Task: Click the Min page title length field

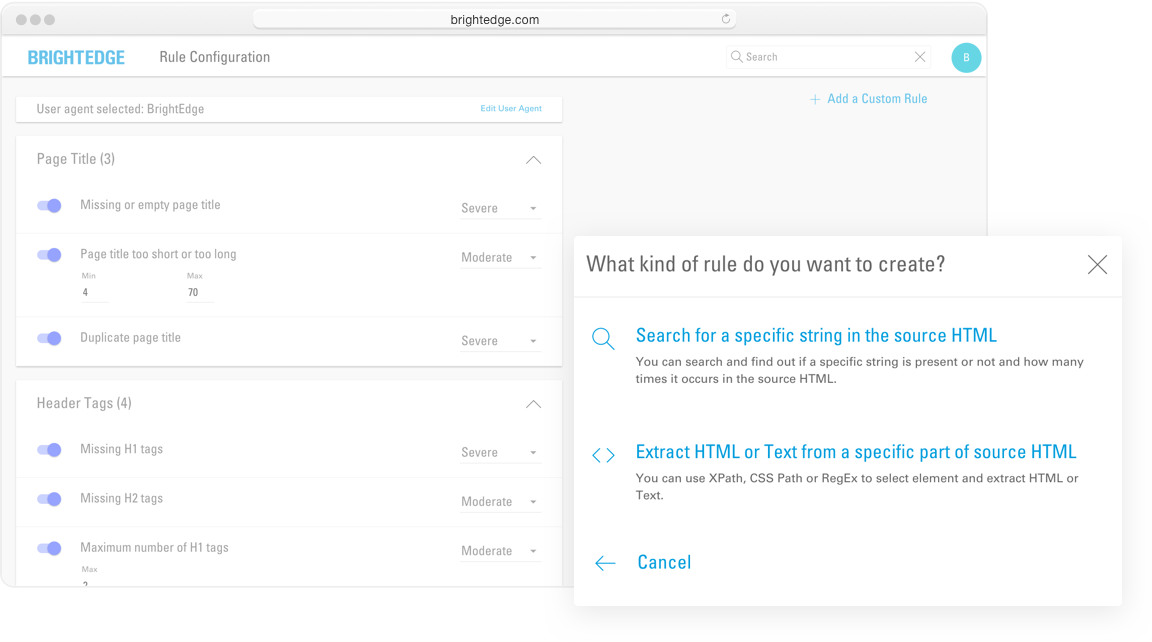Action: [x=95, y=293]
